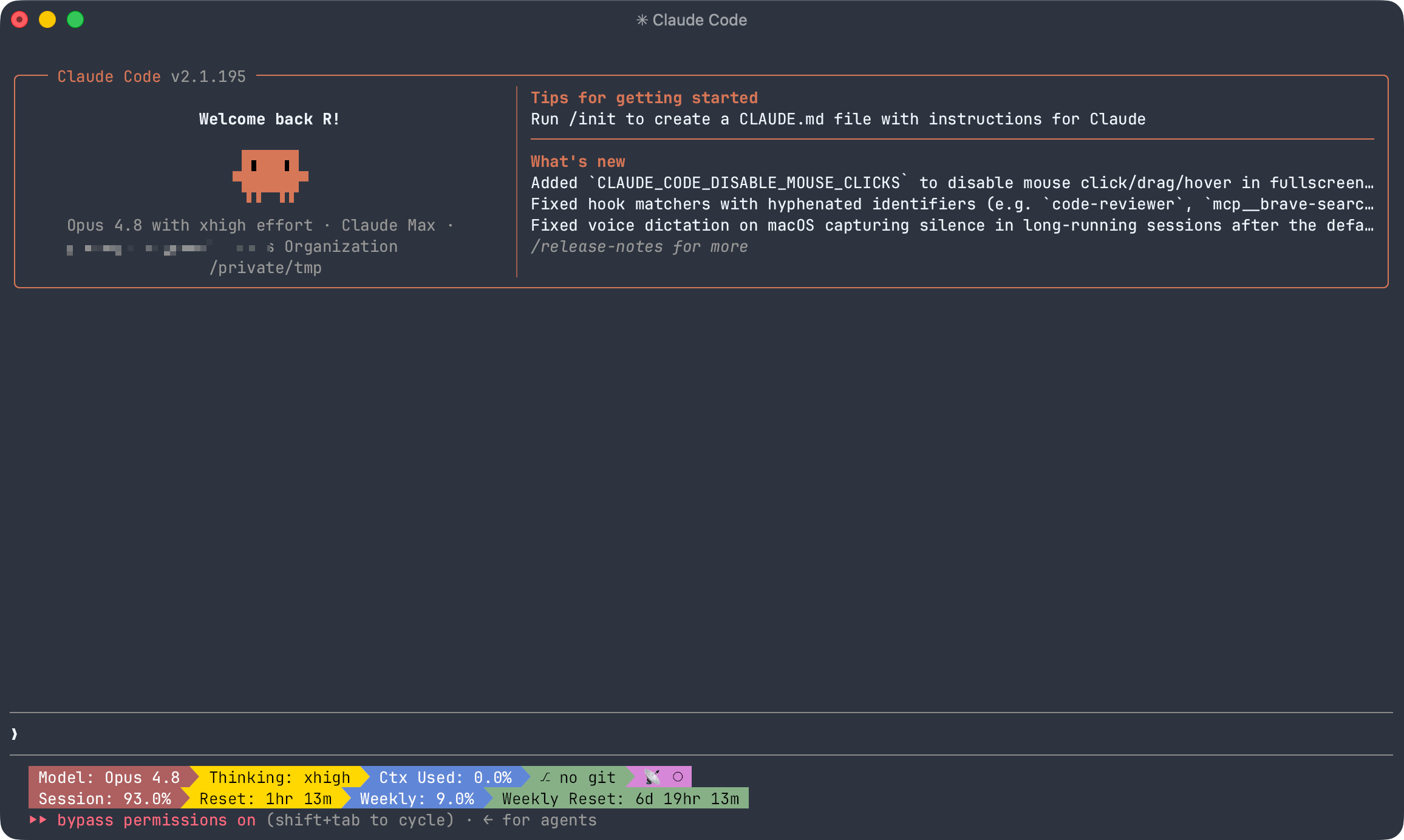
Task: Click the green macOS fullscreen button
Action: click(x=75, y=20)
